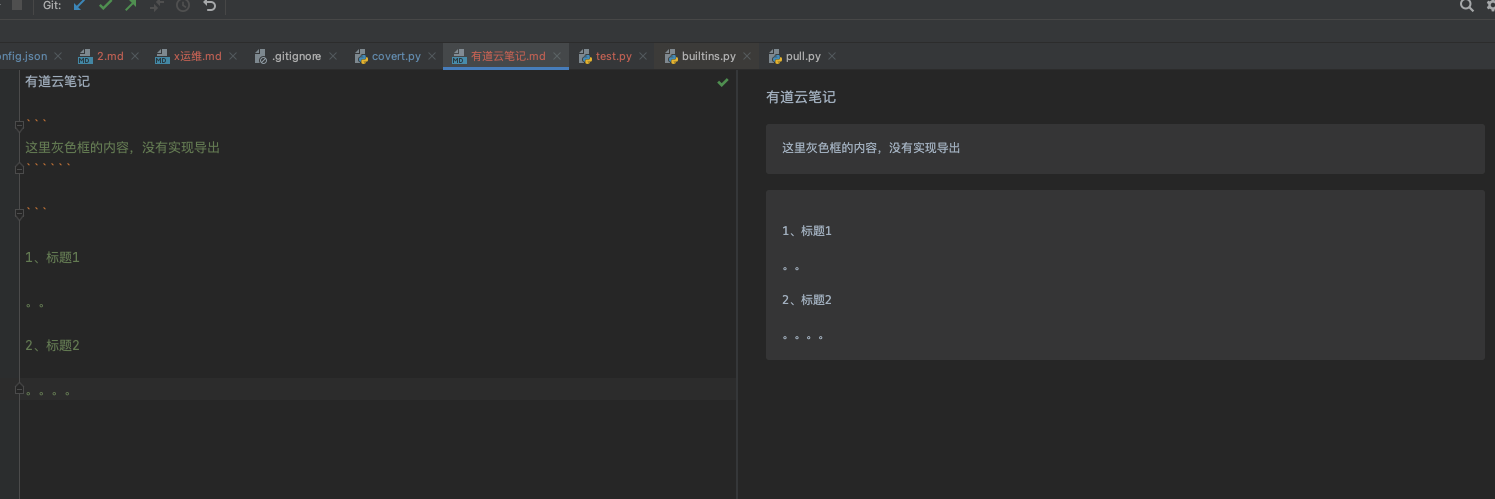
Task: Click the Git push arrow icon
Action: tap(131, 6)
